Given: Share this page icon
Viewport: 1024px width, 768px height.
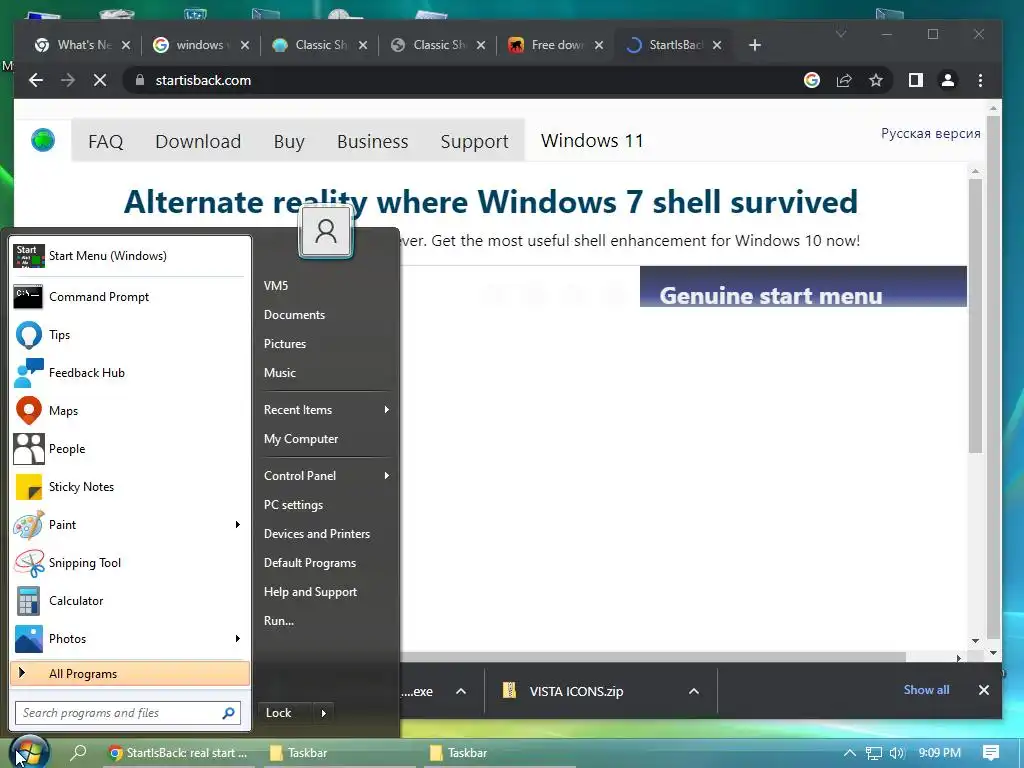Looking at the screenshot, I should (844, 80).
